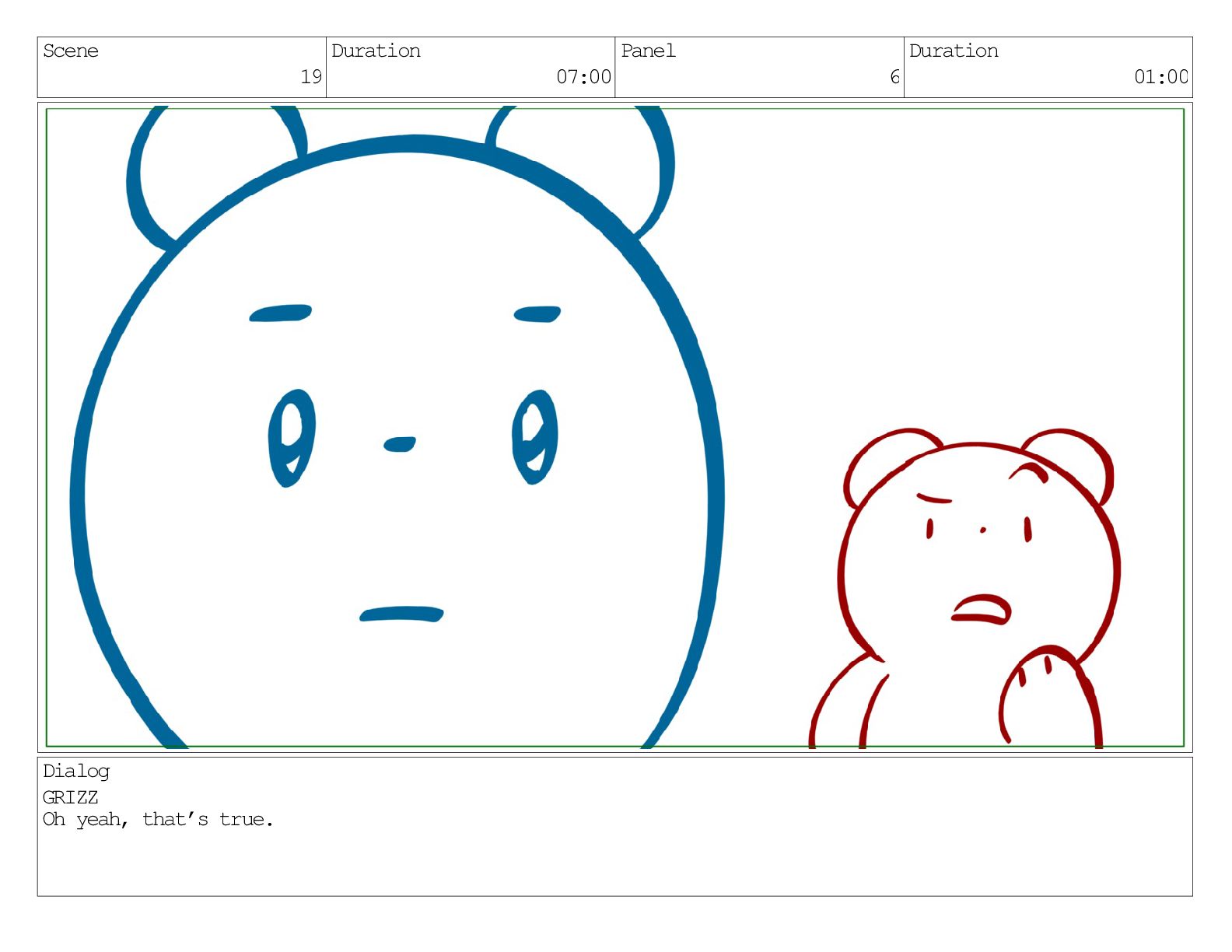Viewport: 1232px width, 952px height.
Task: Click the Panel label in the header
Action: point(648,51)
